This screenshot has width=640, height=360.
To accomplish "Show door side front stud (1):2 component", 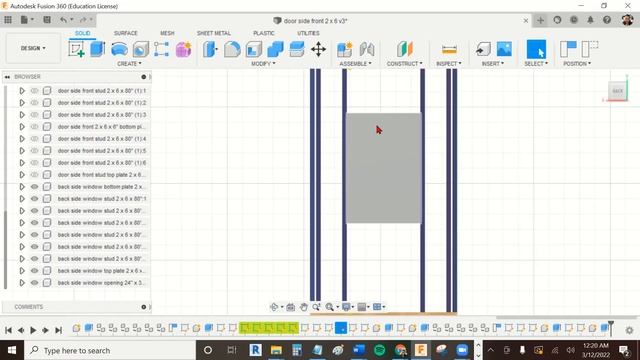I will tap(35, 103).
